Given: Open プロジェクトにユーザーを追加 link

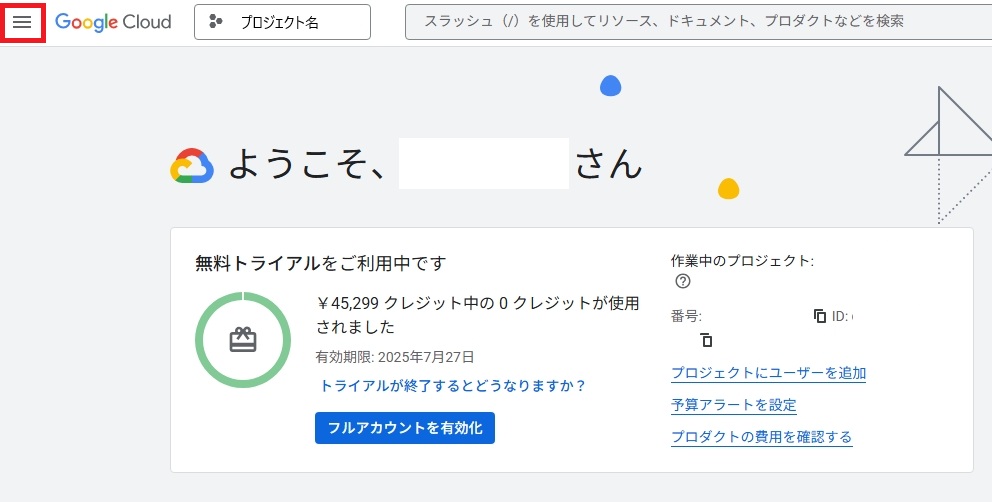Looking at the screenshot, I should click(768, 373).
